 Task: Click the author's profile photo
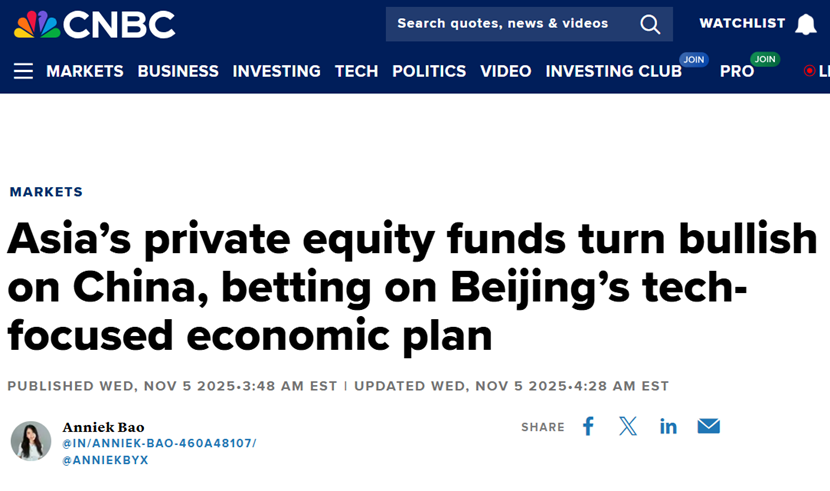tap(31, 441)
